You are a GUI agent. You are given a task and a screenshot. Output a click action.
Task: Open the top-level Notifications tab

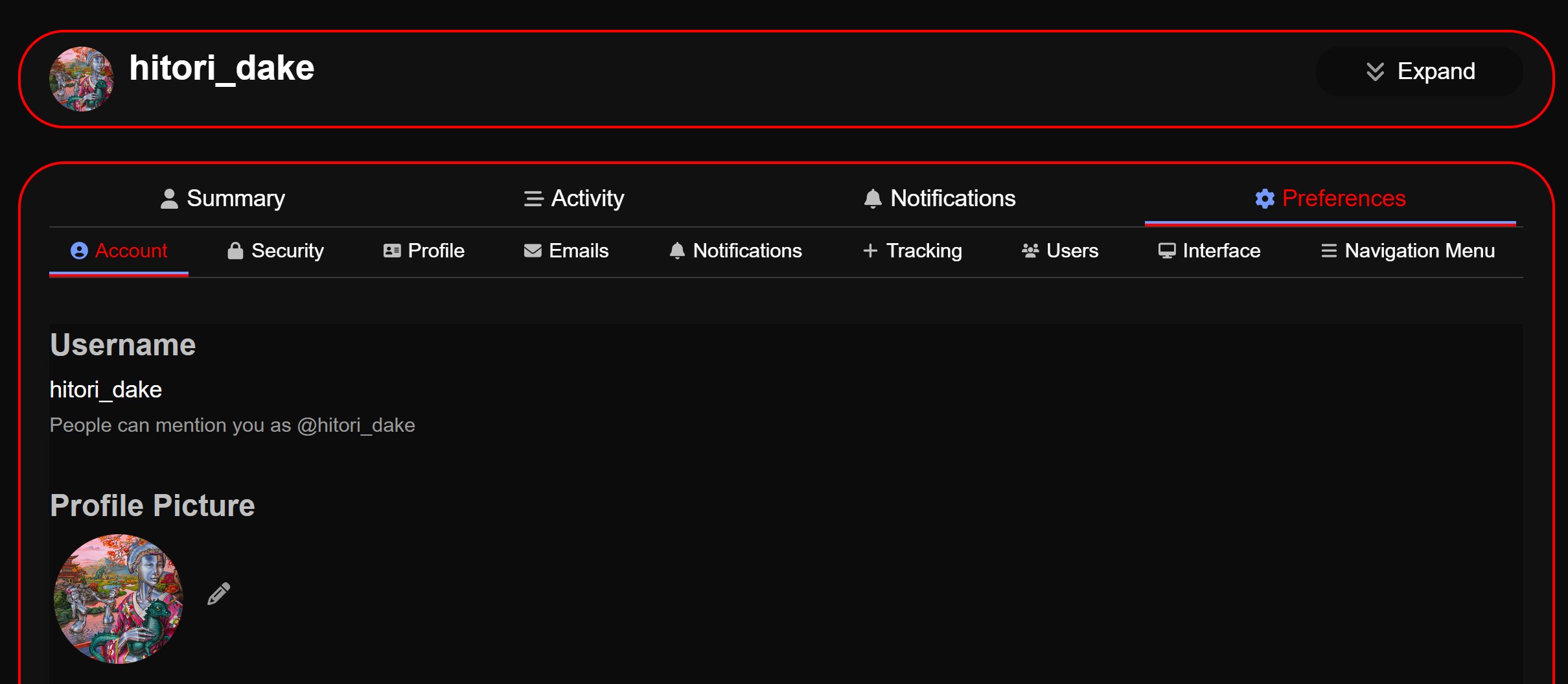(x=940, y=198)
